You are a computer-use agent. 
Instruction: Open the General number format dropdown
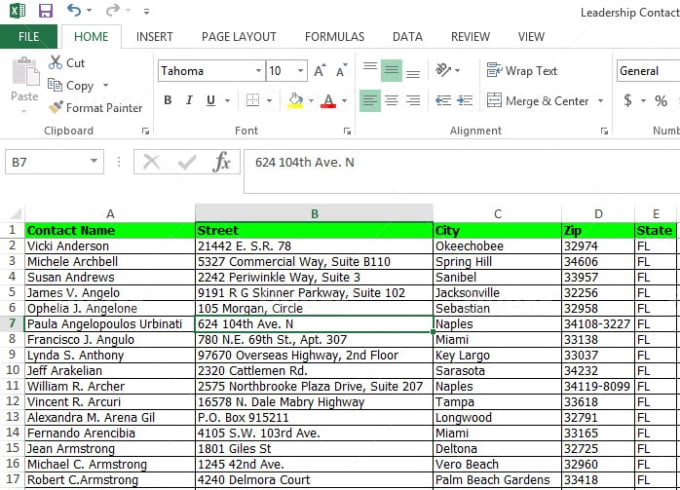pos(648,71)
